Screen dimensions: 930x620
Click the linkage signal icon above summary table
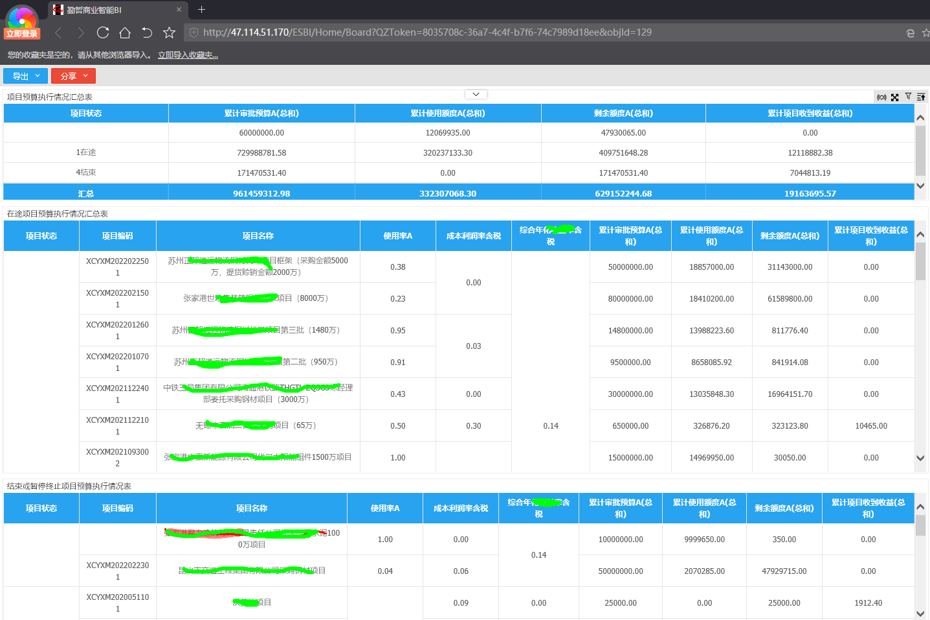coord(881,97)
